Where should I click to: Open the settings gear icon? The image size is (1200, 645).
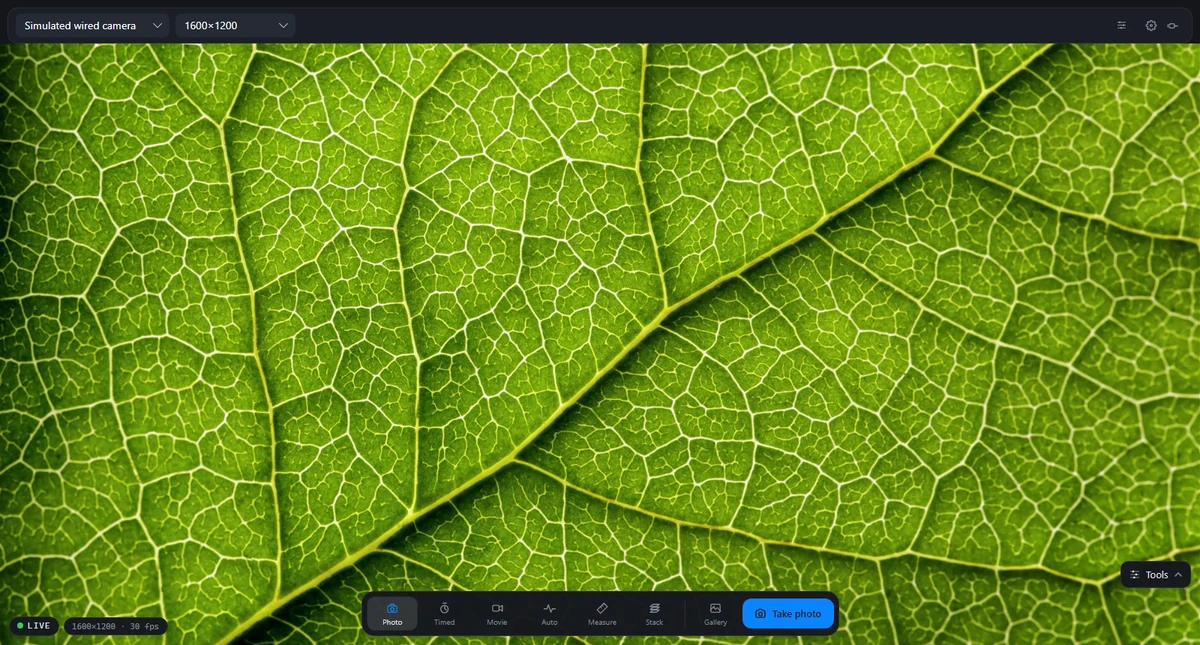click(1151, 25)
